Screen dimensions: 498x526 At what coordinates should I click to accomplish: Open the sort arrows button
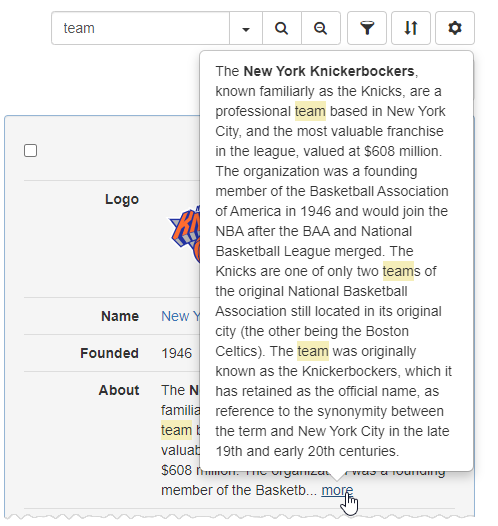(411, 28)
